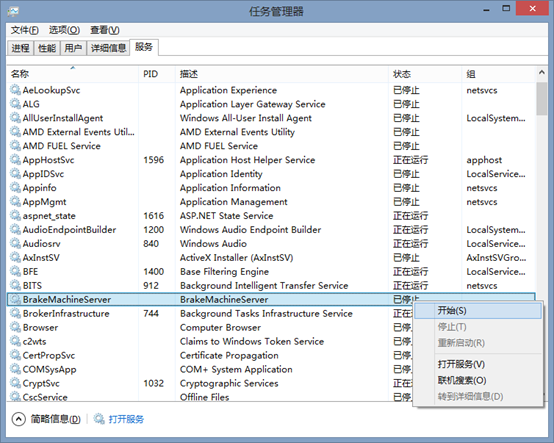Image resolution: width=554 pixels, height=443 pixels.
Task: Choose 打开服务(V) in the context menu
Action: 477,364
